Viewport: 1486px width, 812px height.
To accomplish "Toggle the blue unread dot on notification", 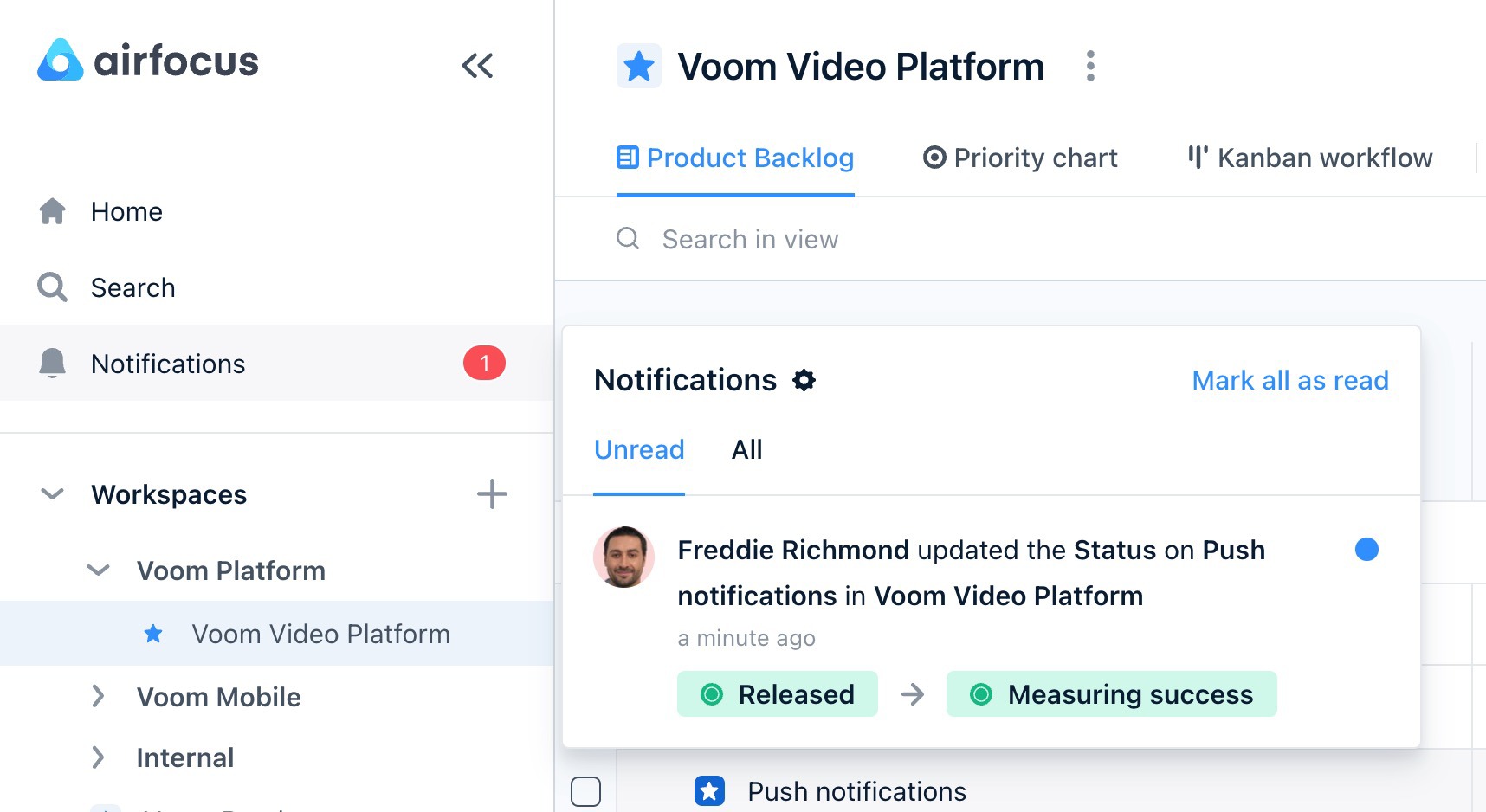I will (1366, 550).
